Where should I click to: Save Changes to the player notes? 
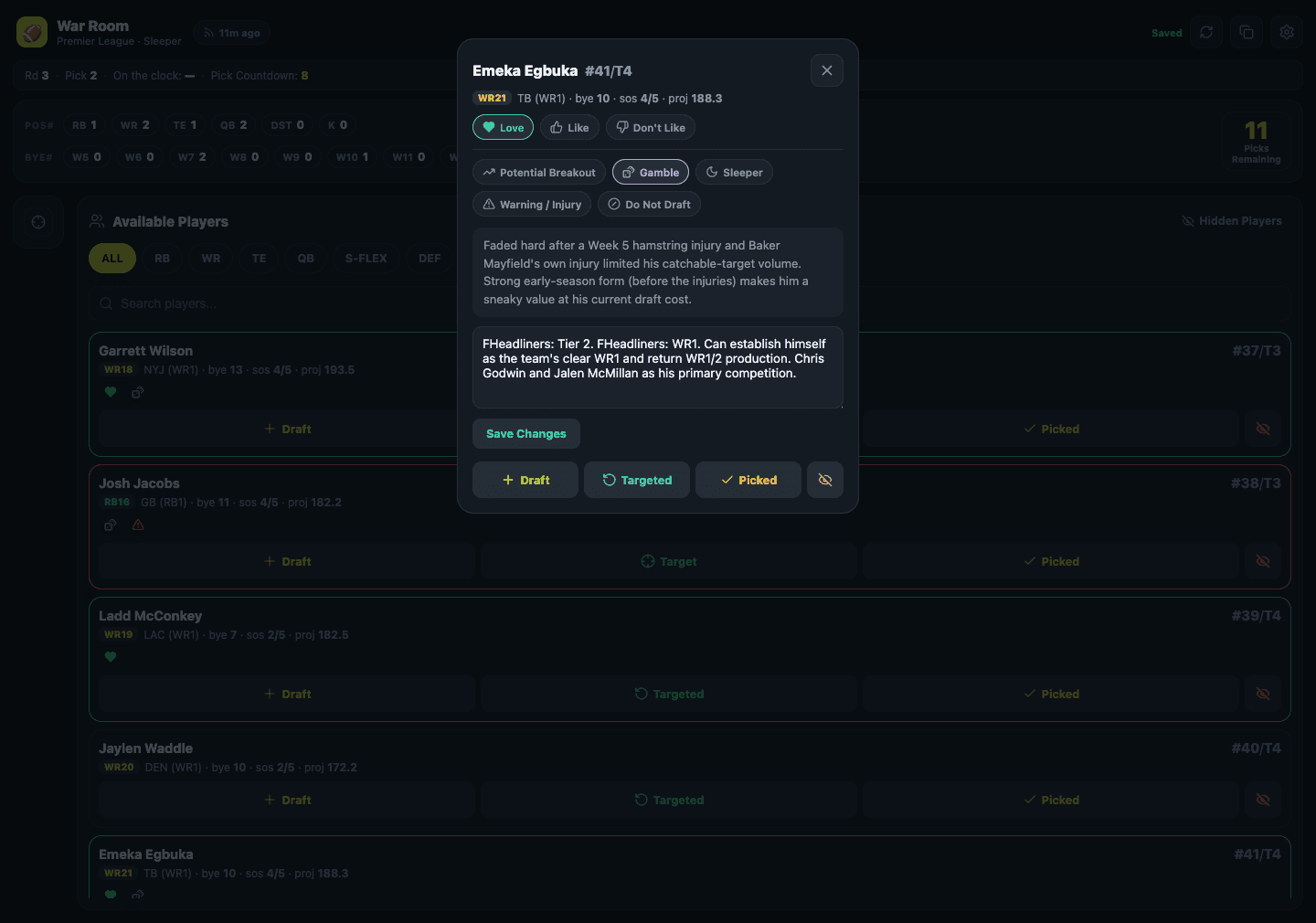point(526,434)
